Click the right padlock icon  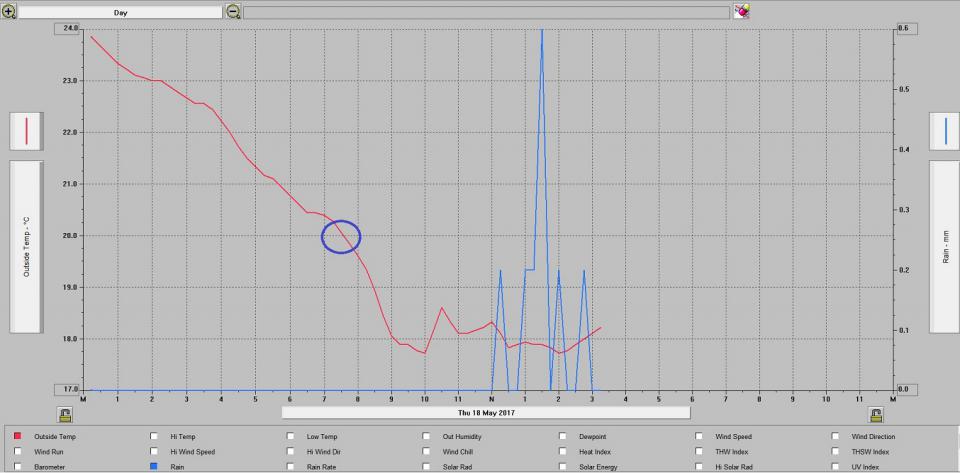coord(876,415)
